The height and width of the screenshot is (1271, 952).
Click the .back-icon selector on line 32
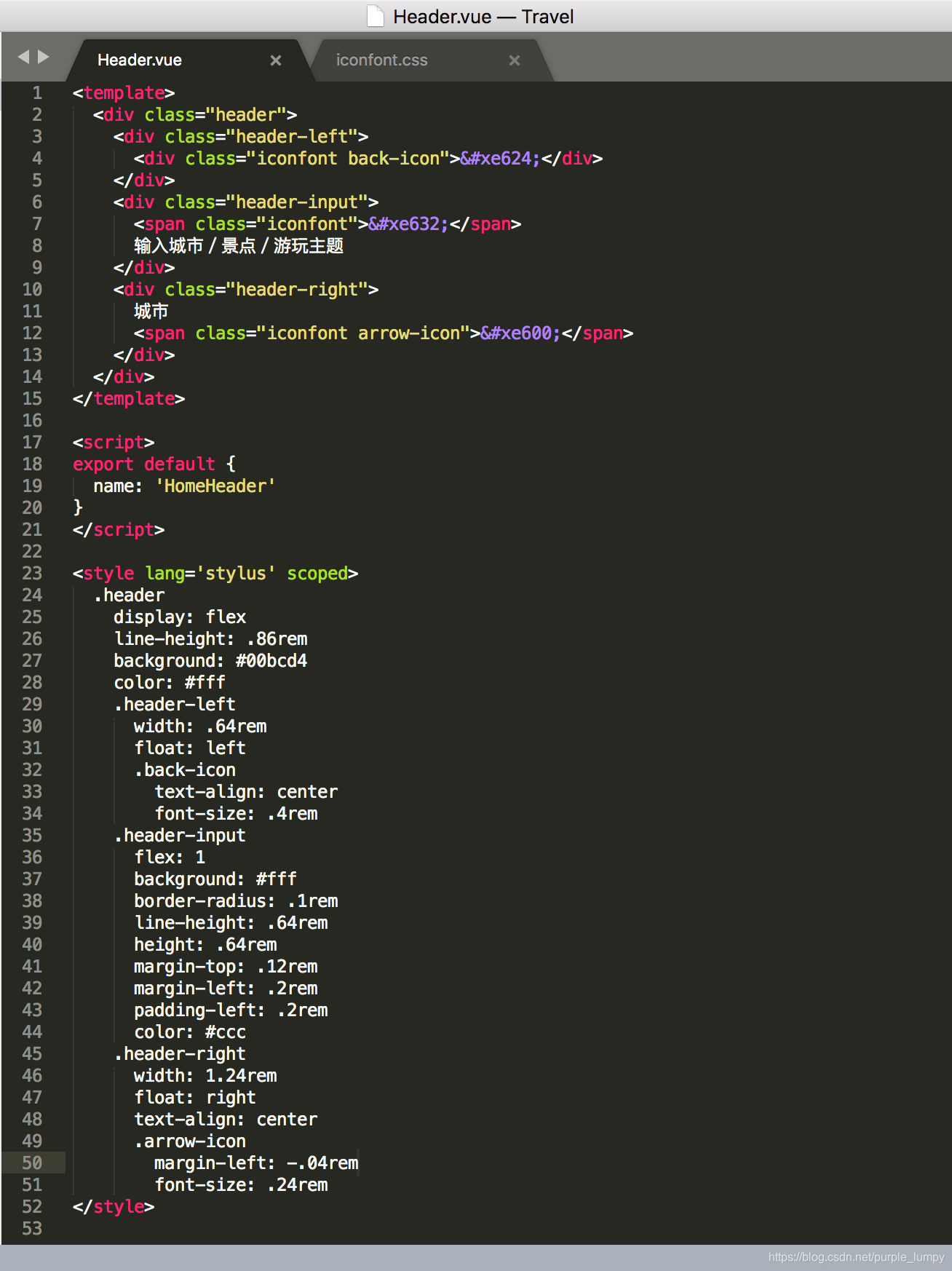[185, 770]
